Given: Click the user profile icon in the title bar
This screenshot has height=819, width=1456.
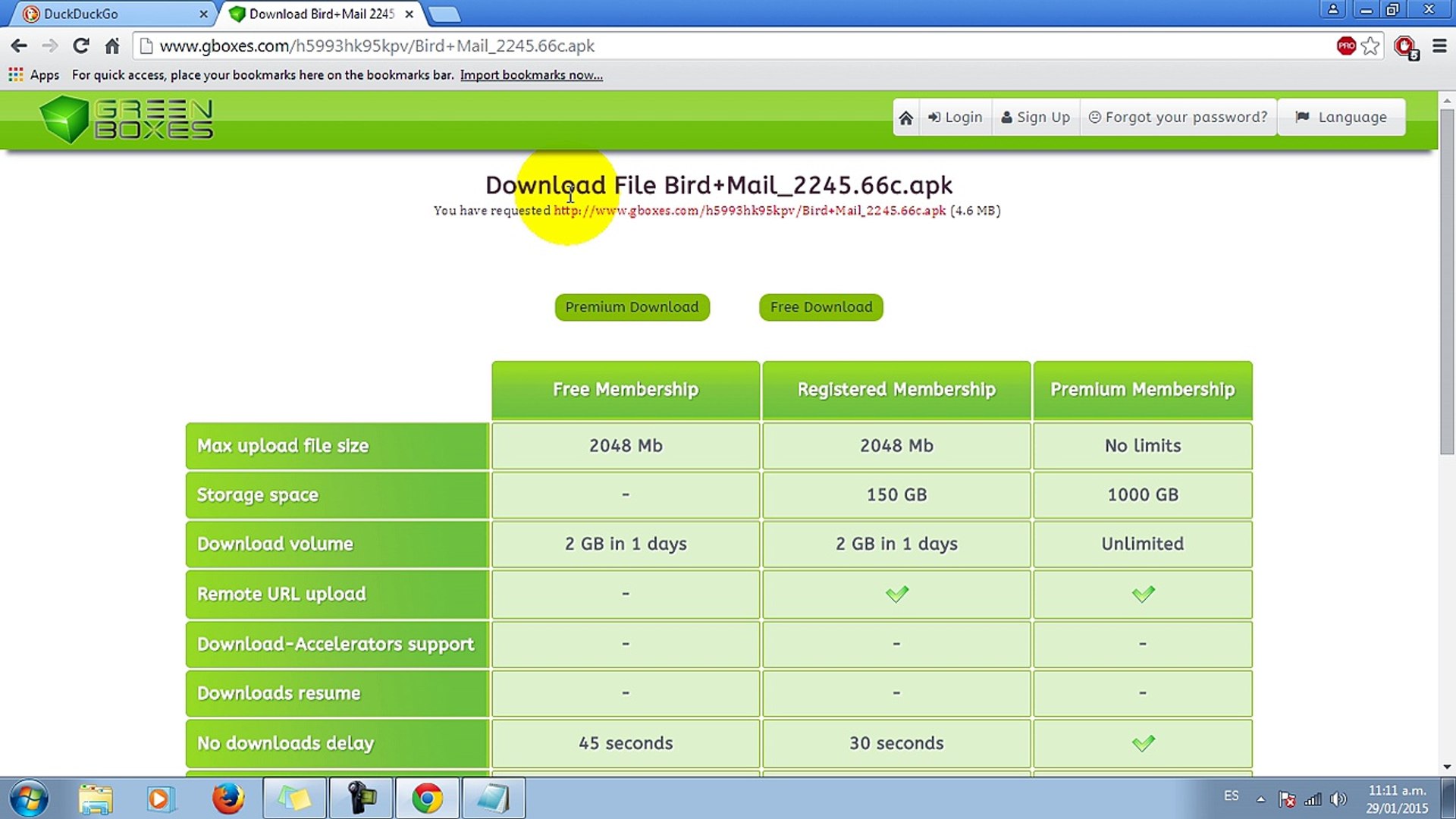Looking at the screenshot, I should [x=1333, y=10].
